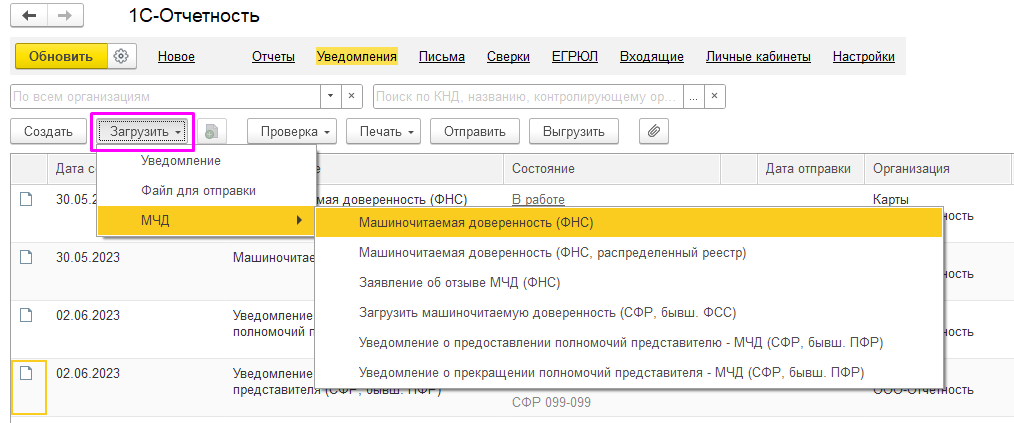
Task: Click the forward navigation arrow
Action: click(x=65, y=17)
